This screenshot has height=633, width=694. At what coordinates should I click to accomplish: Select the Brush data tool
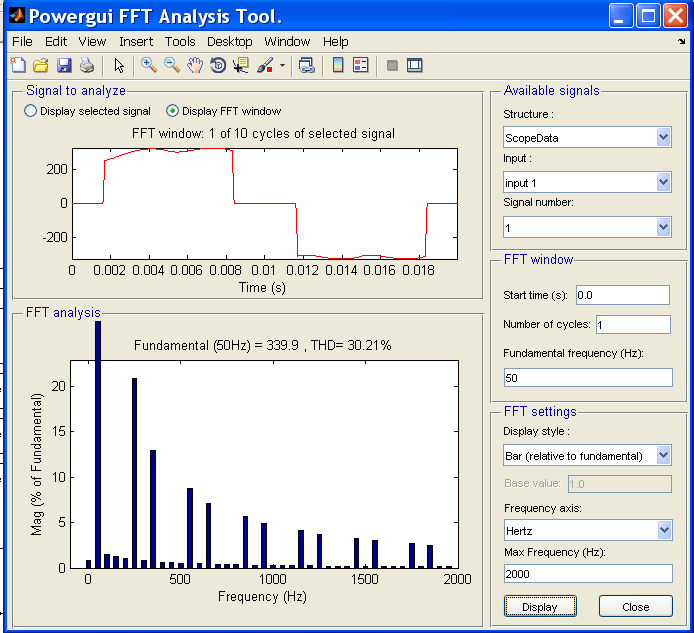click(x=265, y=66)
